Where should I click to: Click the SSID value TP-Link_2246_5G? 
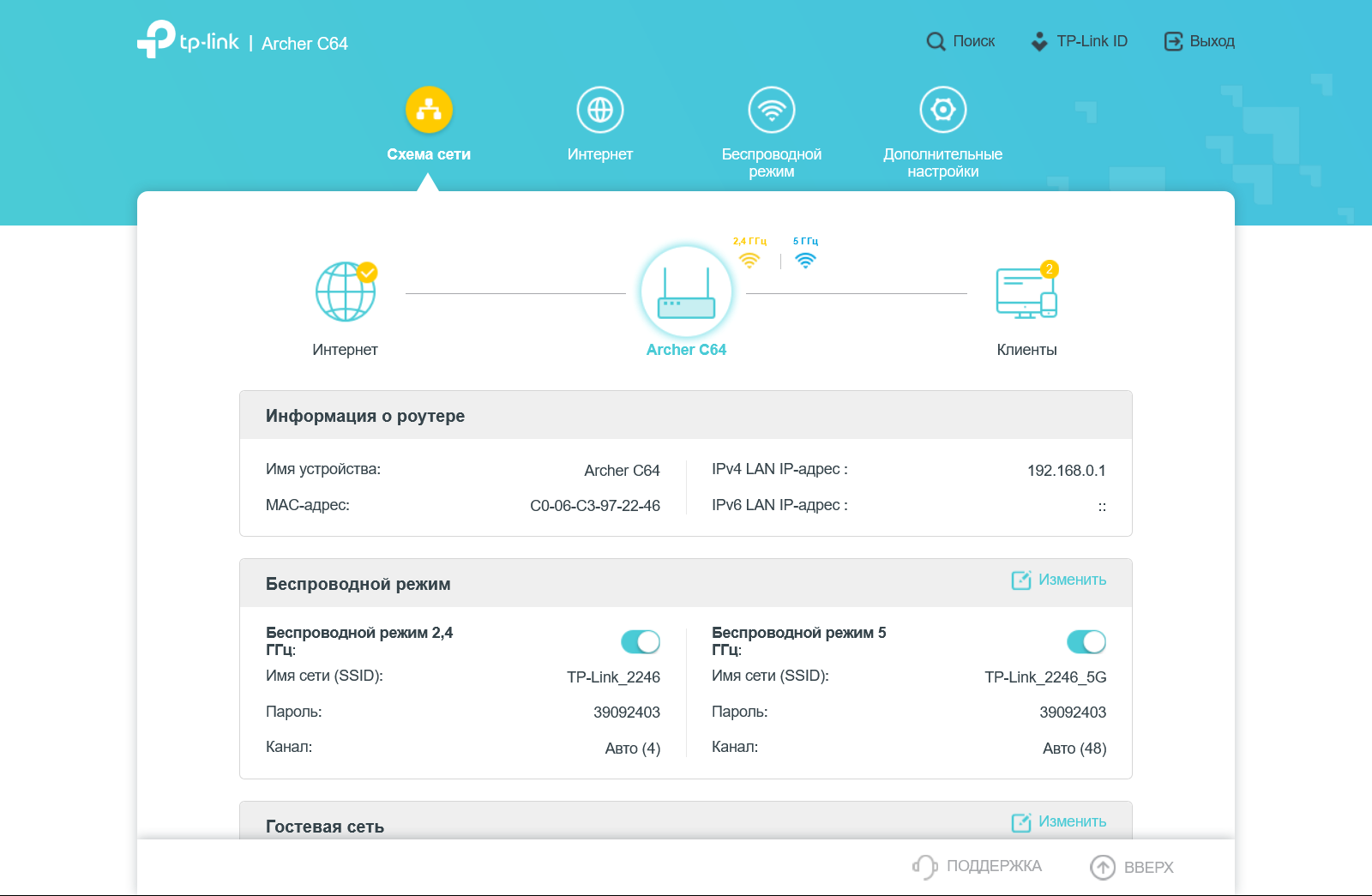tap(1045, 677)
